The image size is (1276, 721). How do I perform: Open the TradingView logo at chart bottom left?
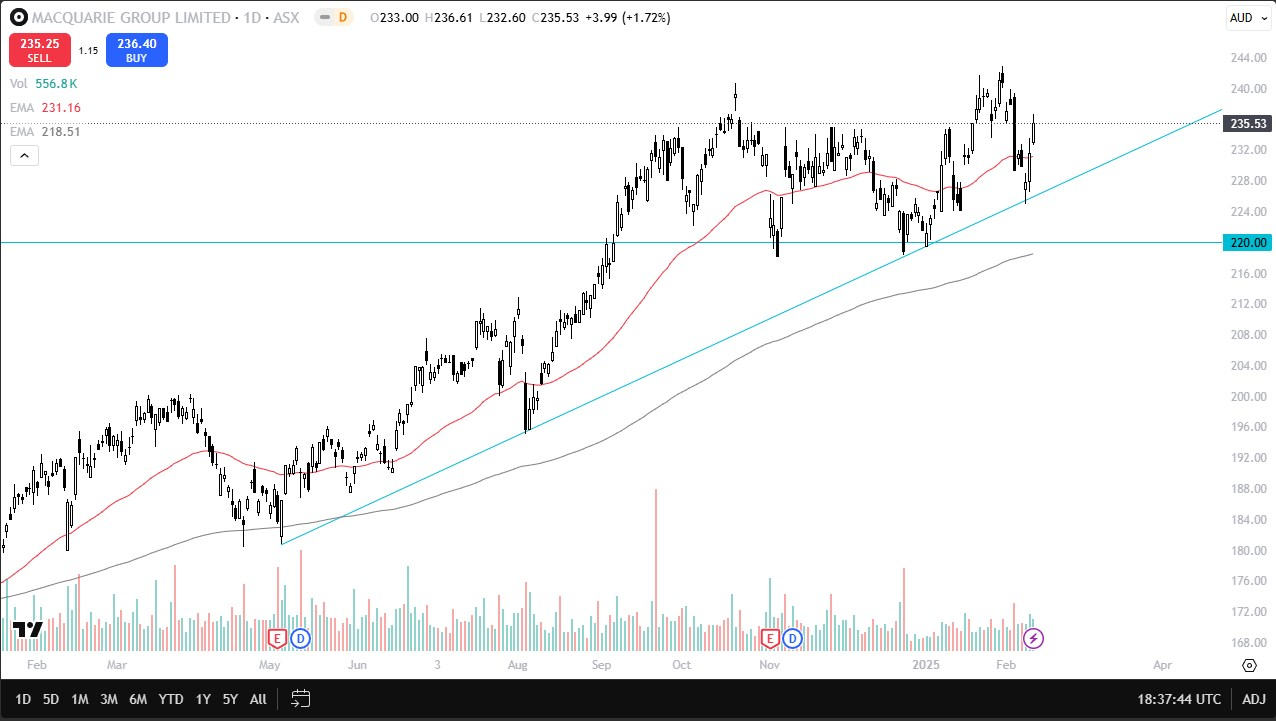pos(27,629)
